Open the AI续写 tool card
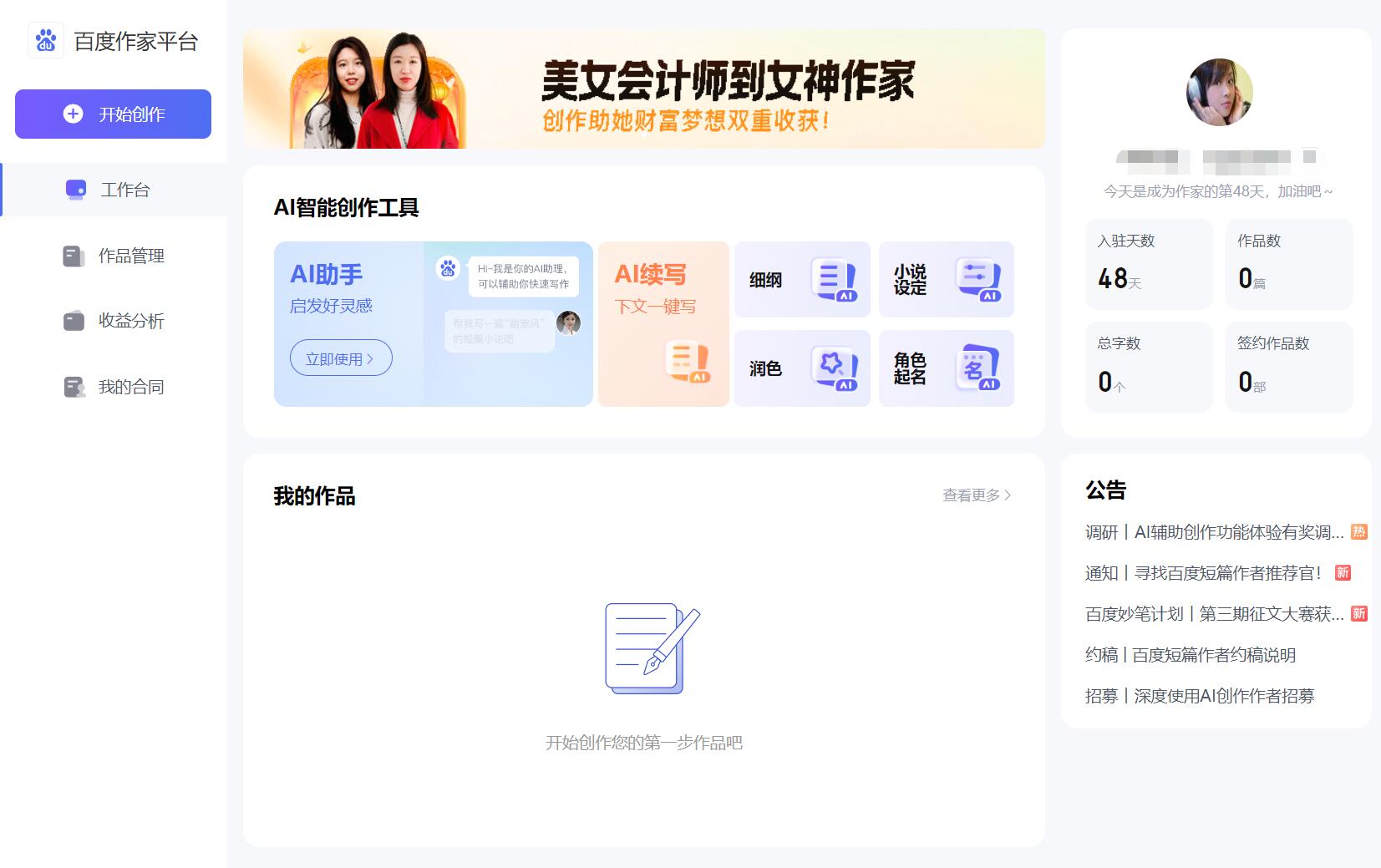 click(663, 324)
